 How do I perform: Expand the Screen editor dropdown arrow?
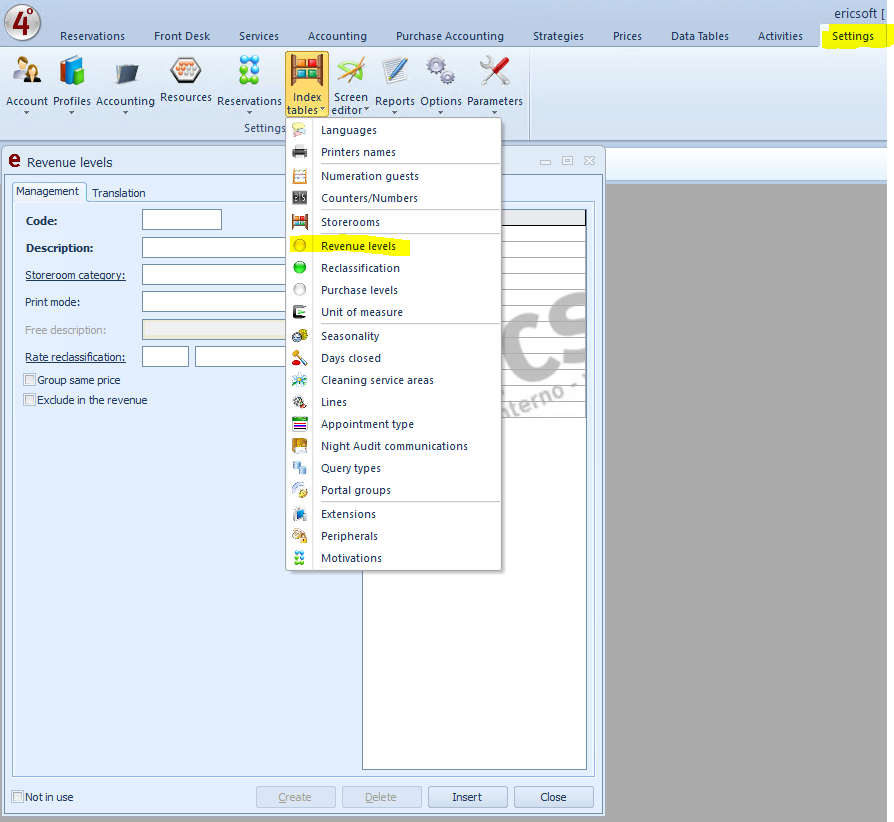click(x=367, y=109)
